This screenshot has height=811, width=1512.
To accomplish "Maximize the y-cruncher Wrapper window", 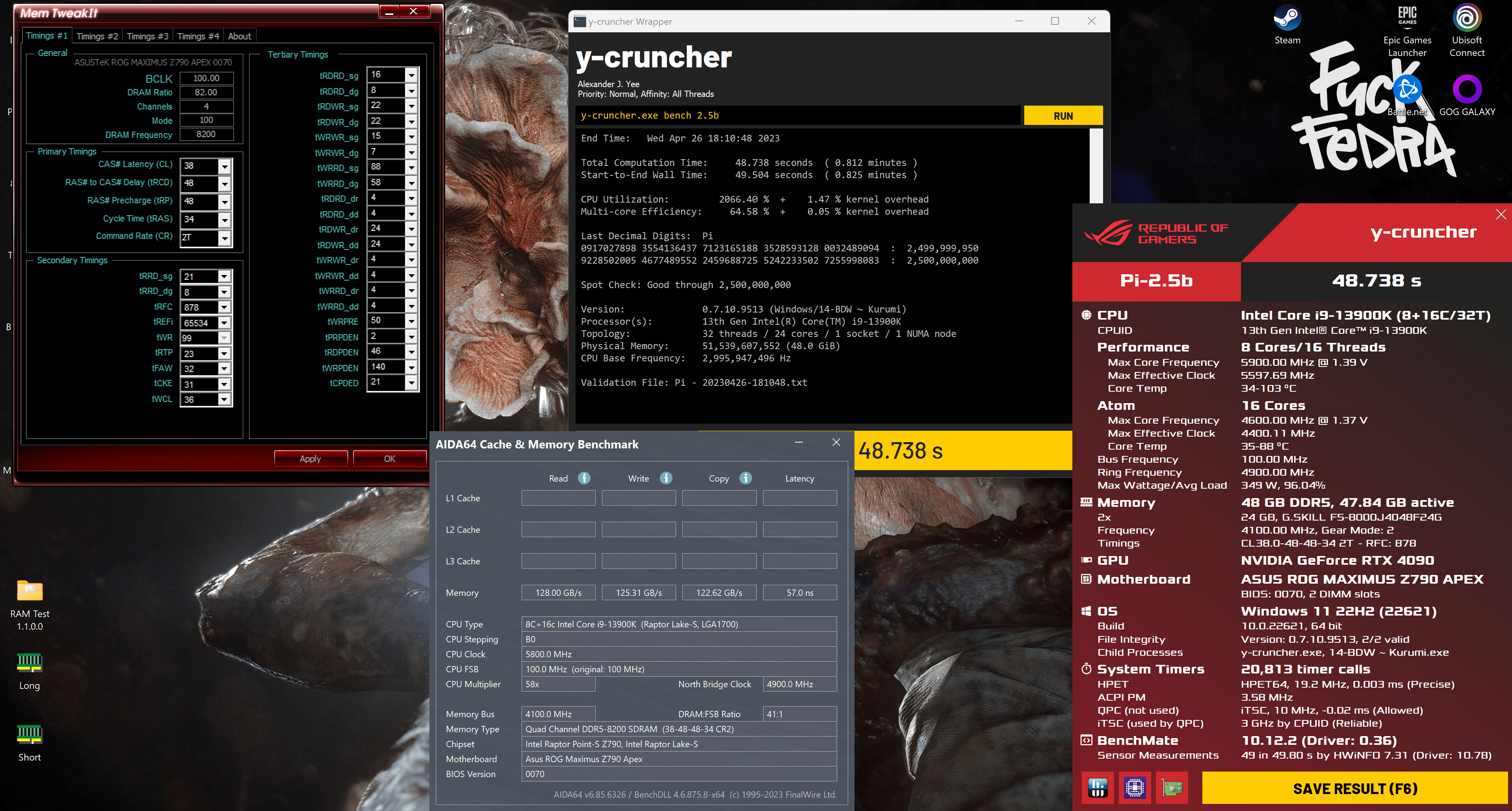I will coord(1055,21).
